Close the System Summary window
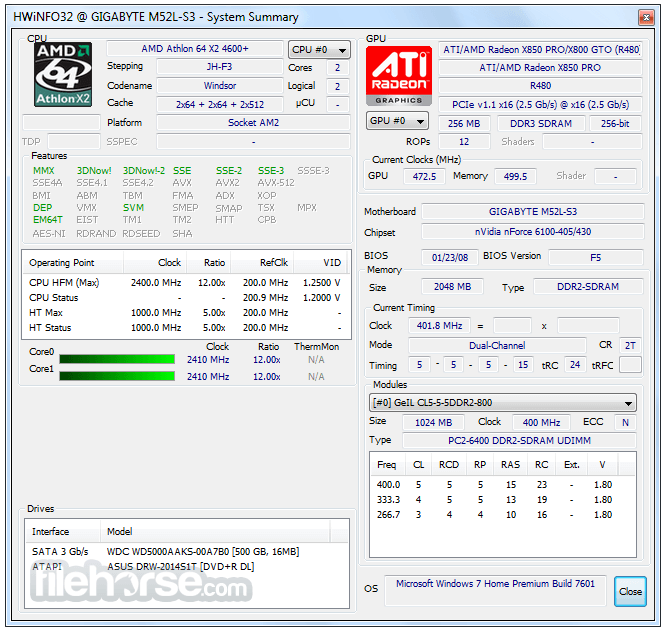The height and width of the screenshot is (632, 665). [x=646, y=17]
